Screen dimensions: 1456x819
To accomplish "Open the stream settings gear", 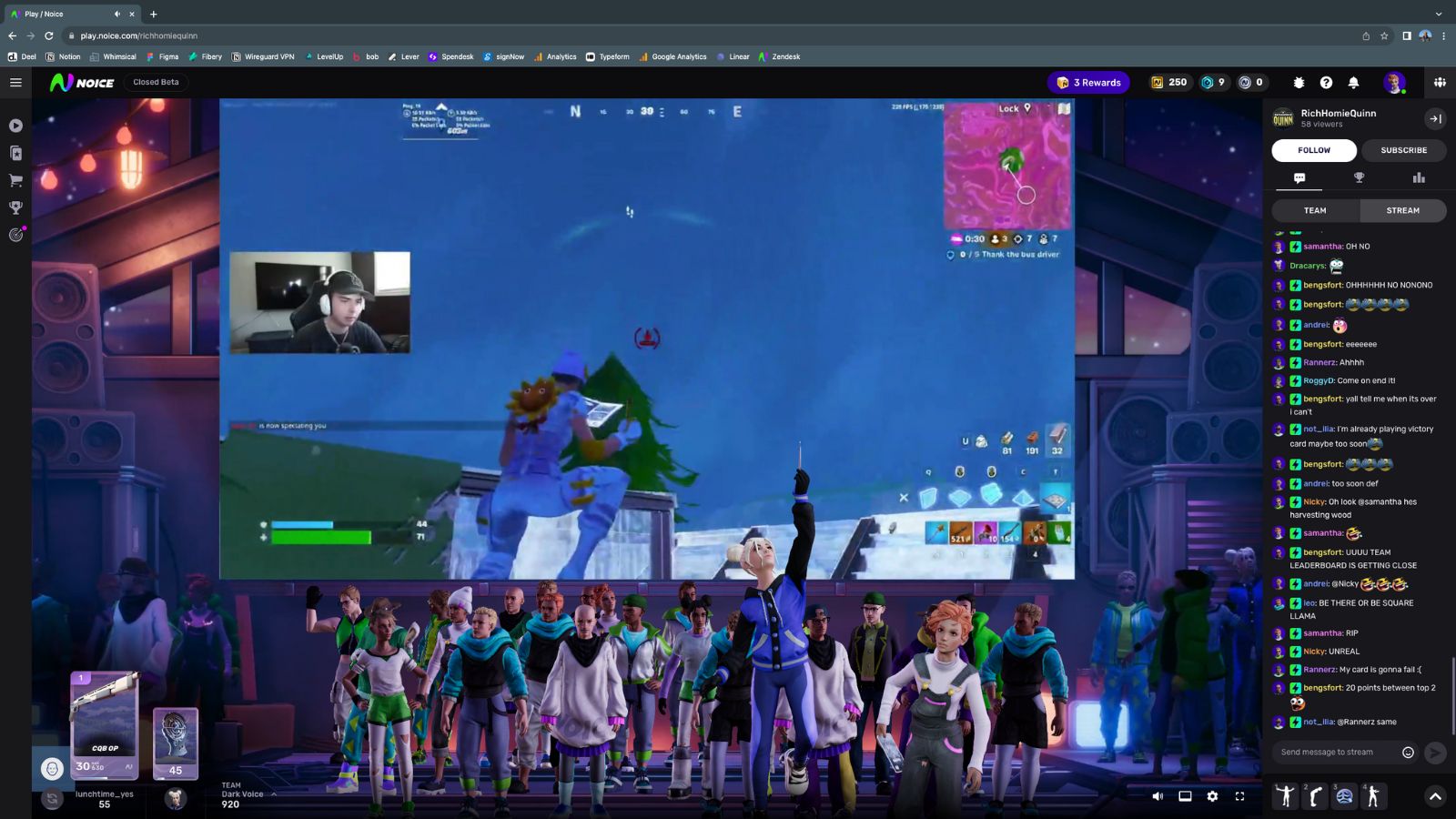I will tap(1212, 795).
